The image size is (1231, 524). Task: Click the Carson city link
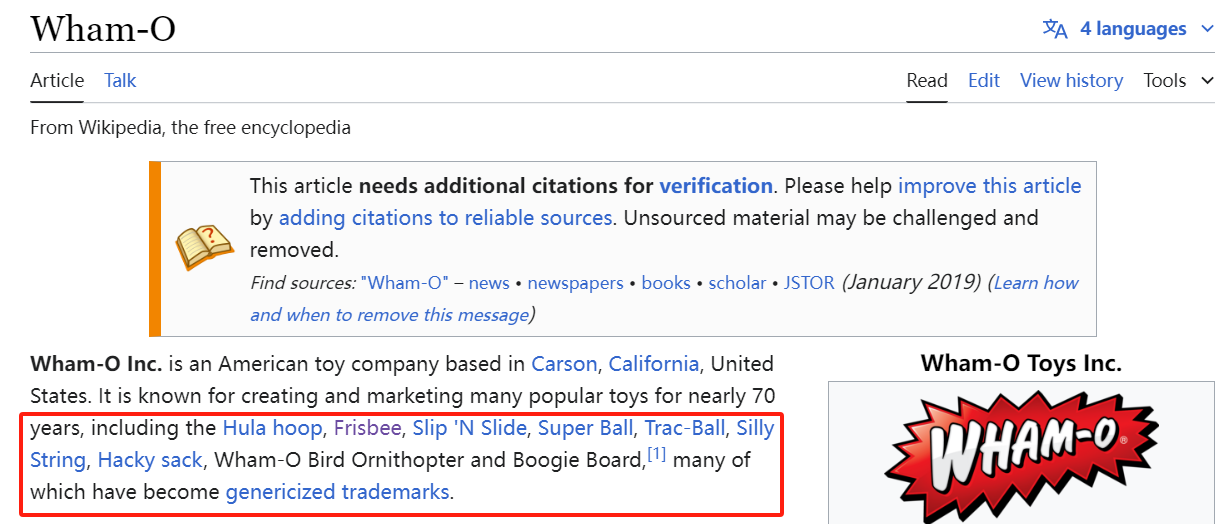tap(564, 364)
